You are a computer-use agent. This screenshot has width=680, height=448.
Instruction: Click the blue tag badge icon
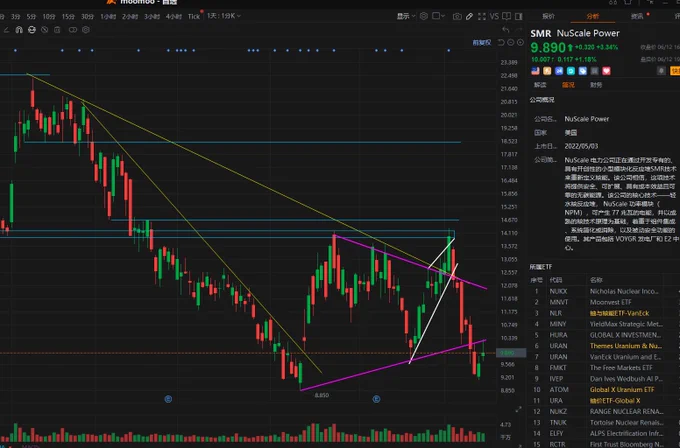click(582, 71)
